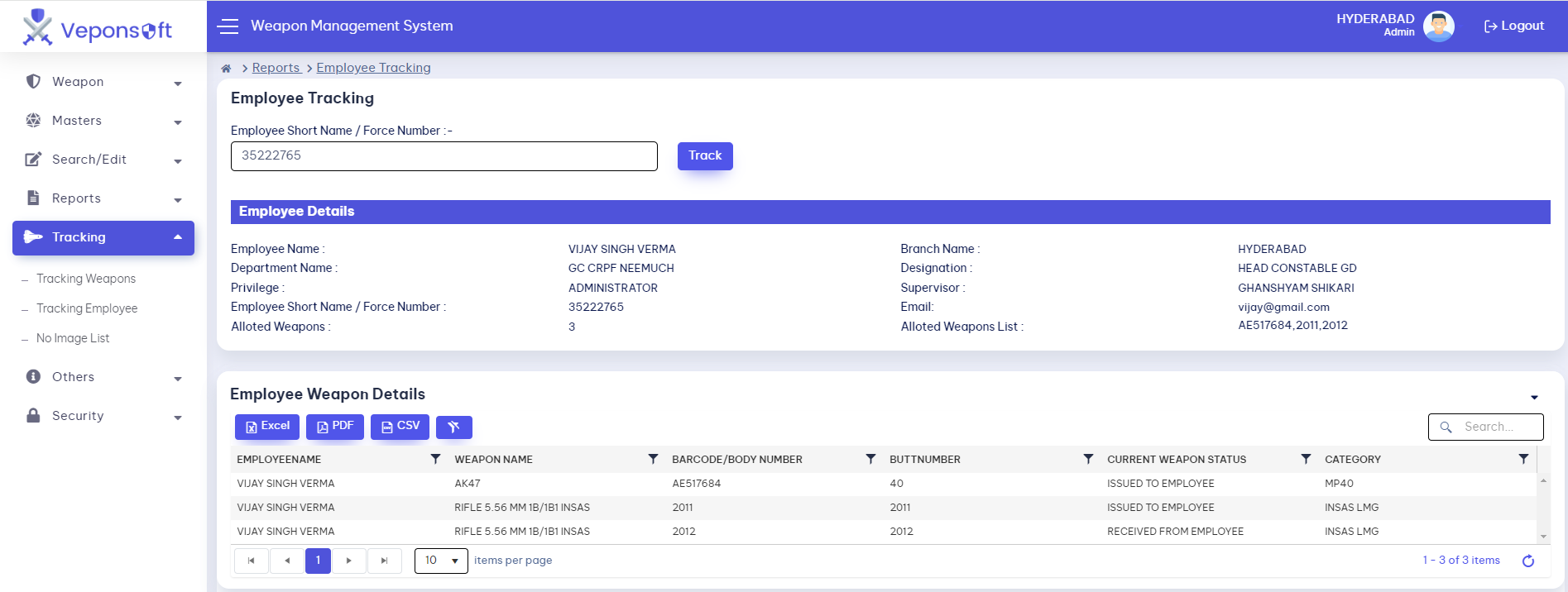Click the clear filter funnel button

[x=454, y=427]
